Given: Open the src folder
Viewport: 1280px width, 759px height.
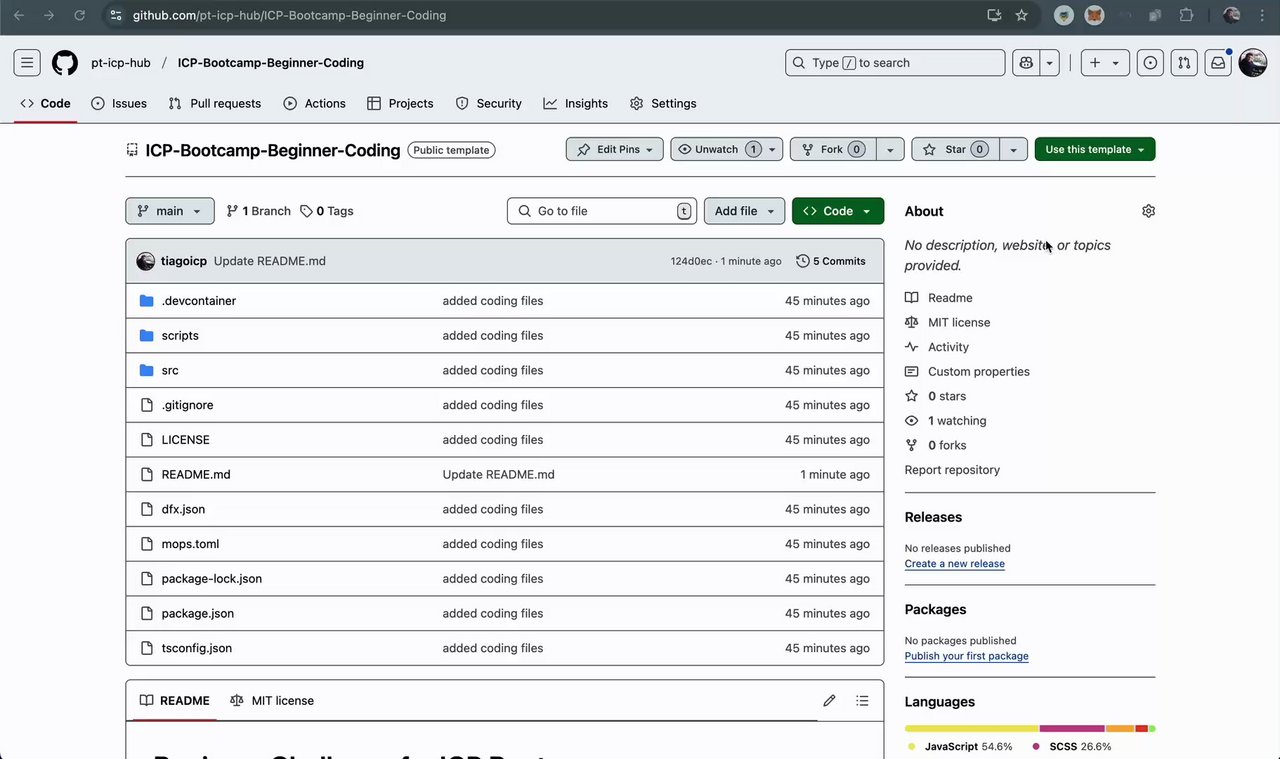Looking at the screenshot, I should pos(170,371).
